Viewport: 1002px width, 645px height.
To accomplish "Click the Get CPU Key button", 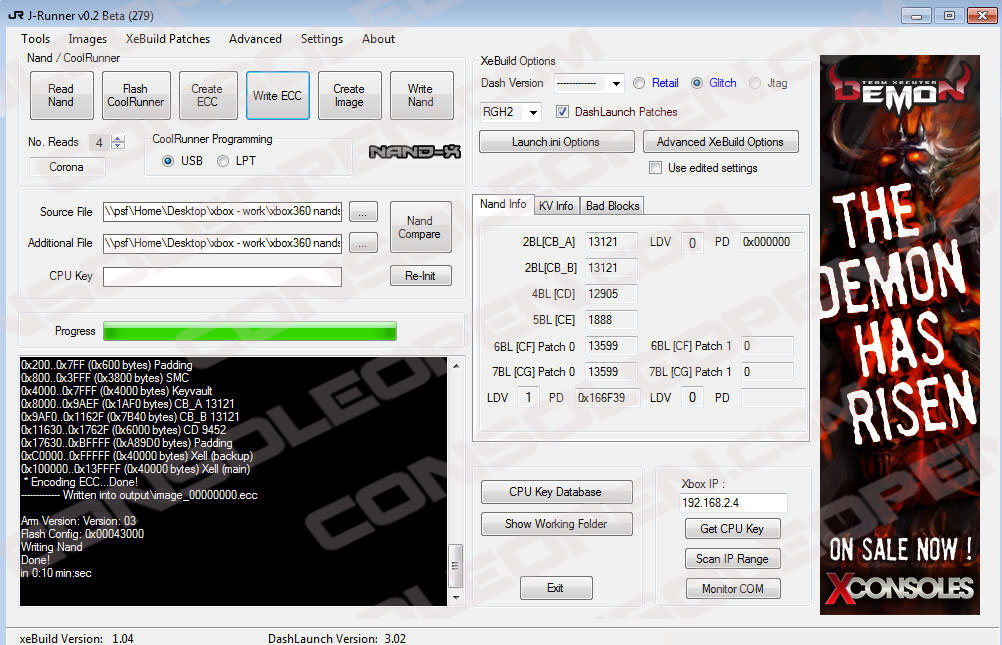I will [x=732, y=529].
